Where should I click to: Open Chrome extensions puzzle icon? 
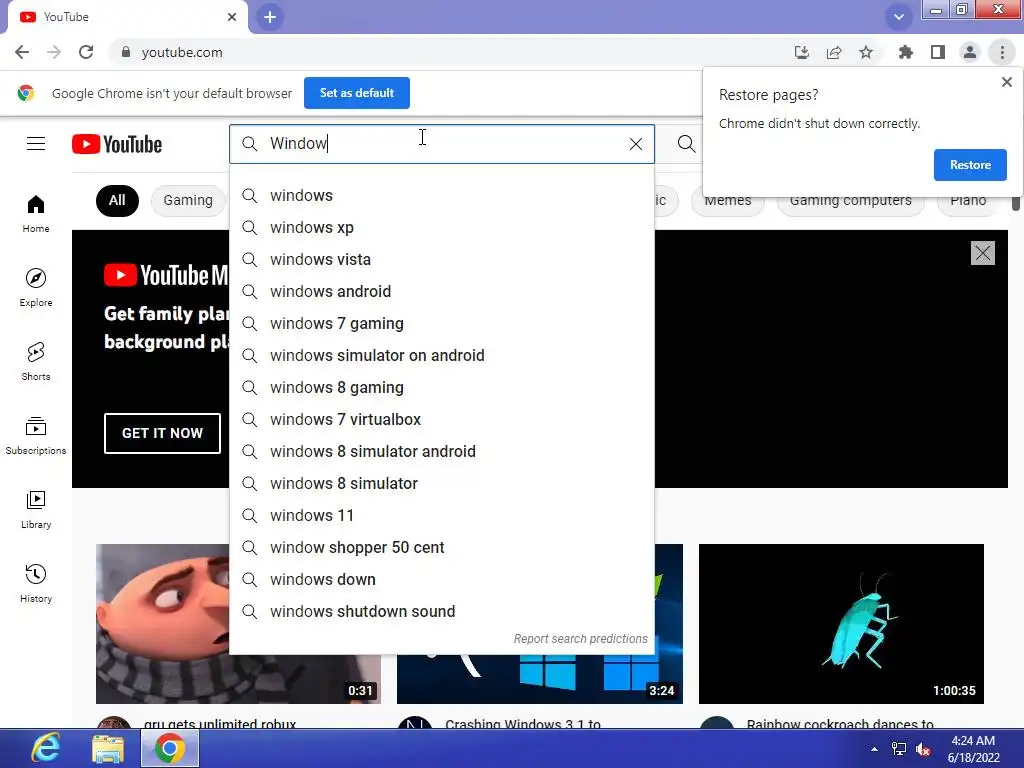pos(905,52)
